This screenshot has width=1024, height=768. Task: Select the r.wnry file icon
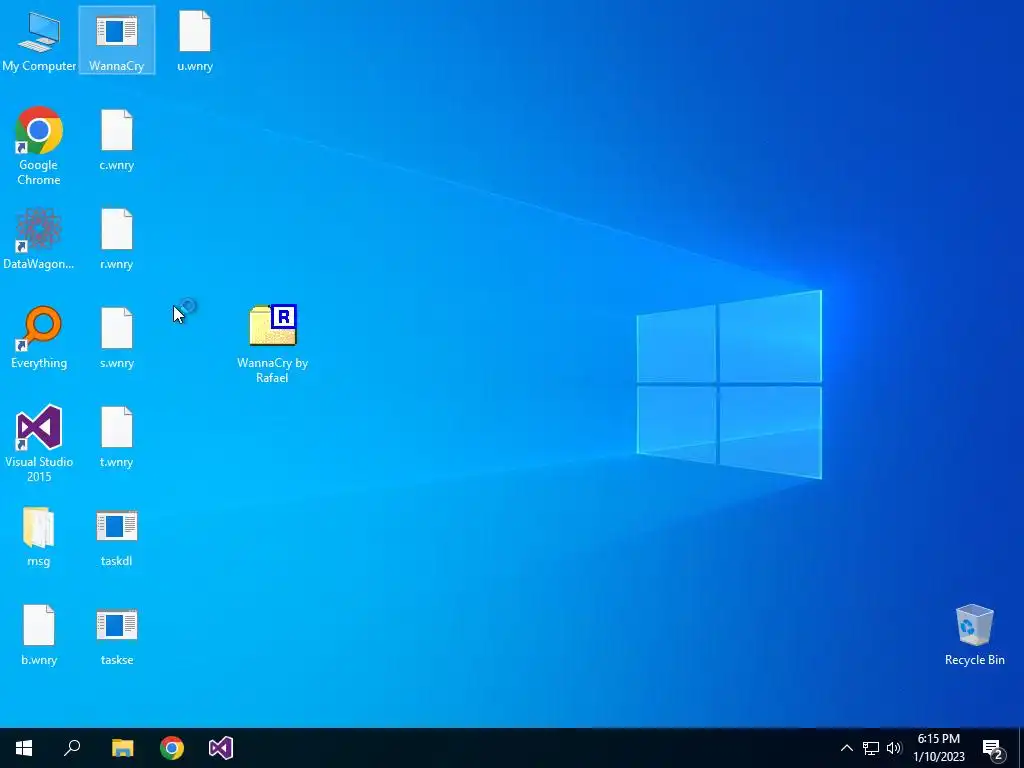[116, 239]
